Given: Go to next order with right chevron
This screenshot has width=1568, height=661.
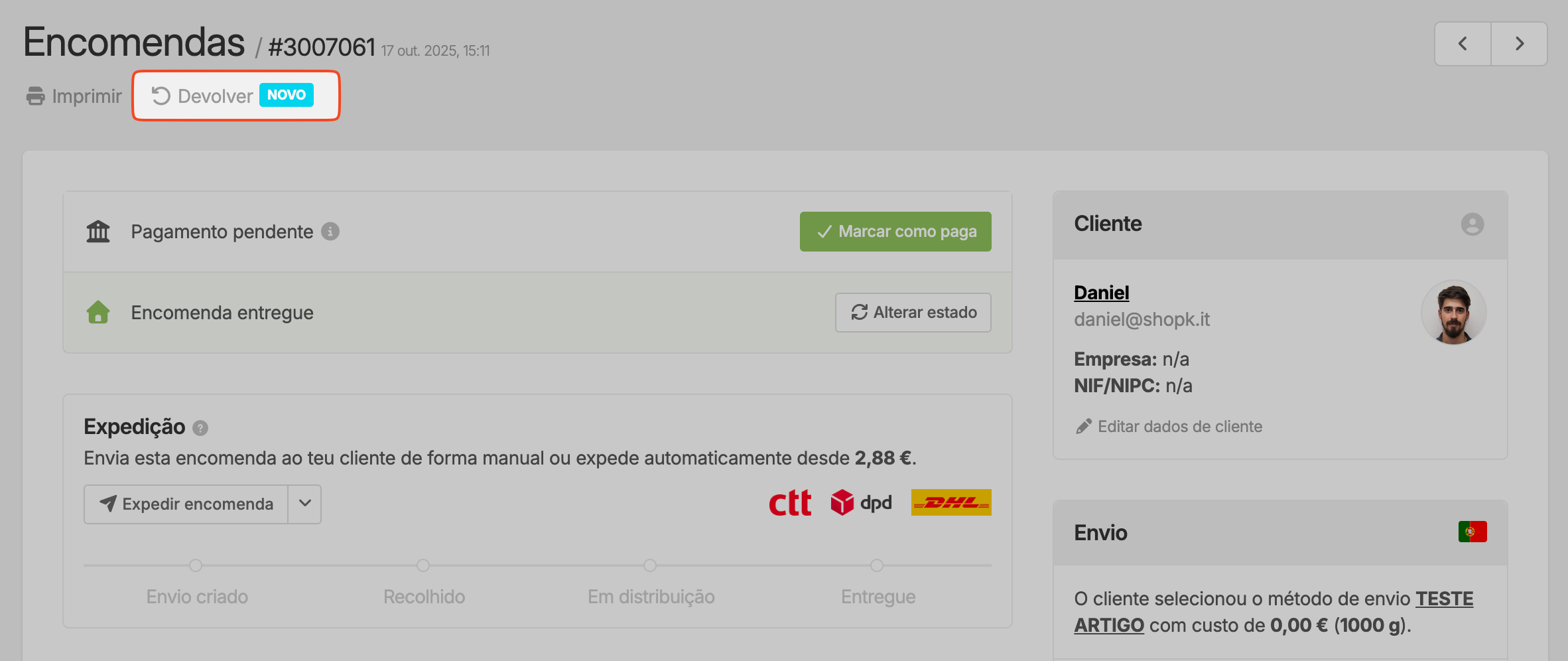Looking at the screenshot, I should pos(1519,44).
